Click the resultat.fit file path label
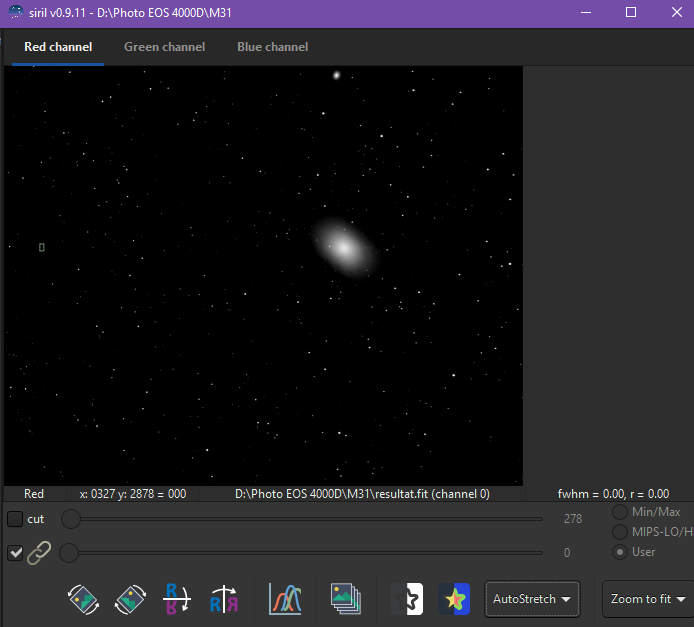The image size is (694, 627). 362,494
